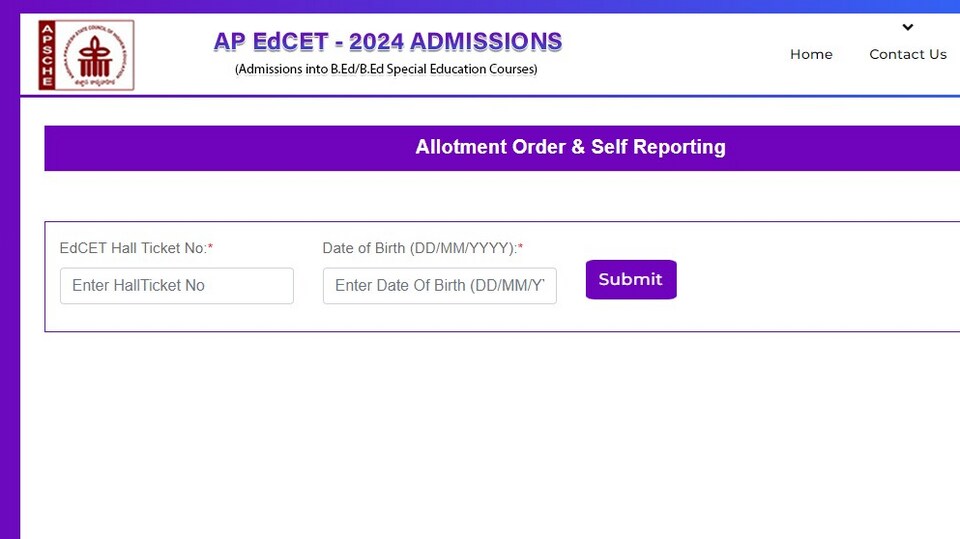Click the circular council emblem inside the logo
This screenshot has height=539, width=960.
pos(95,55)
